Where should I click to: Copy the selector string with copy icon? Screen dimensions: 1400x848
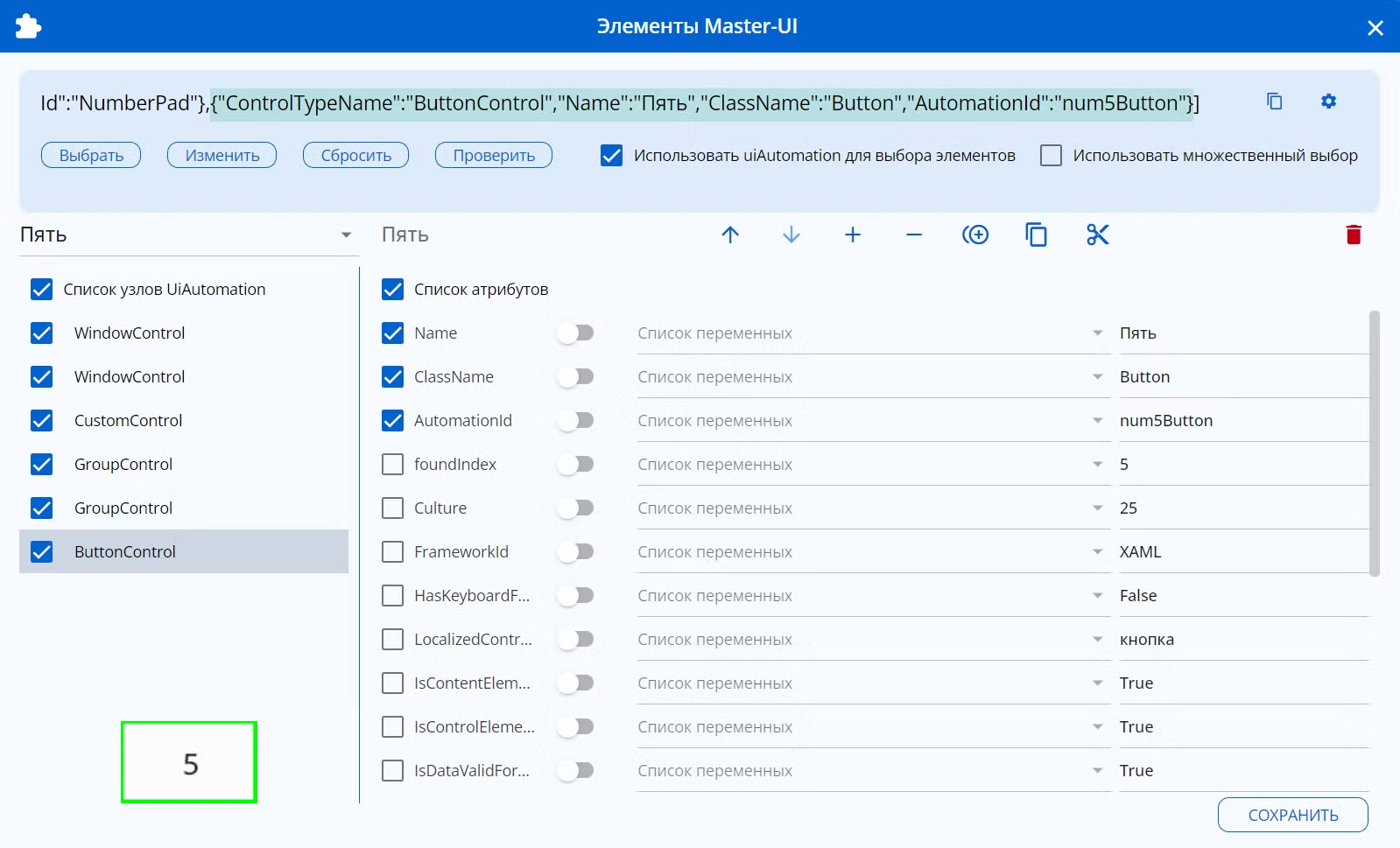pos(1274,102)
